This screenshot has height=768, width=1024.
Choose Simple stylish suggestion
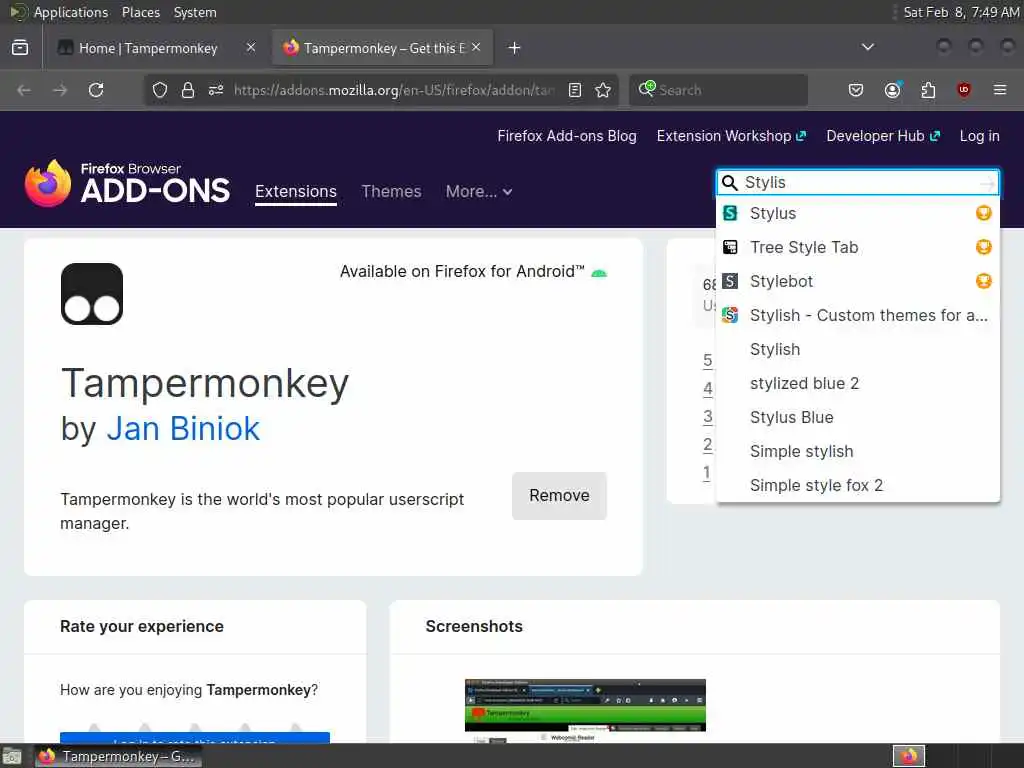pos(857,451)
